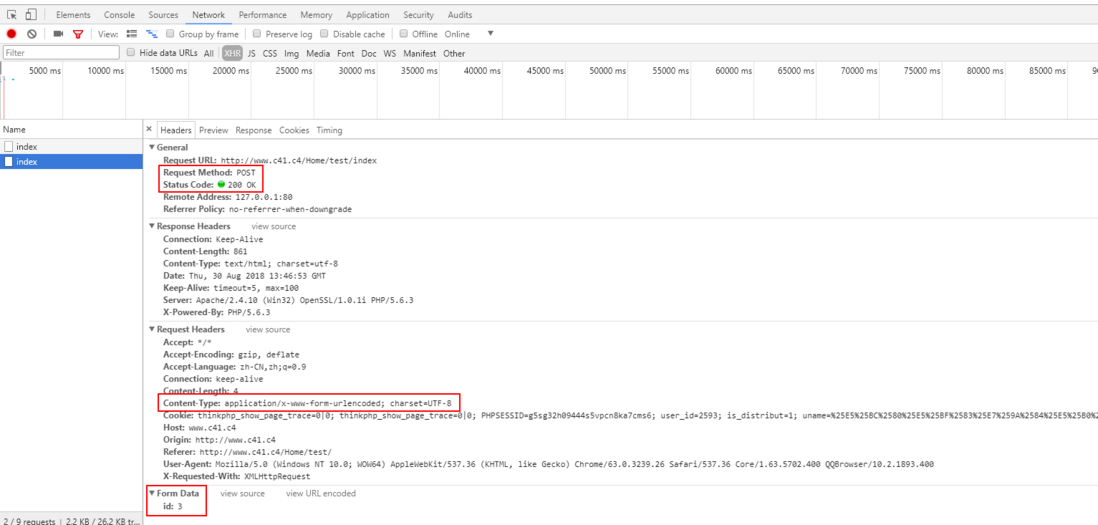The width and height of the screenshot is (1098, 525).
Task: Collapse the Request Headers section
Action: coord(152,329)
